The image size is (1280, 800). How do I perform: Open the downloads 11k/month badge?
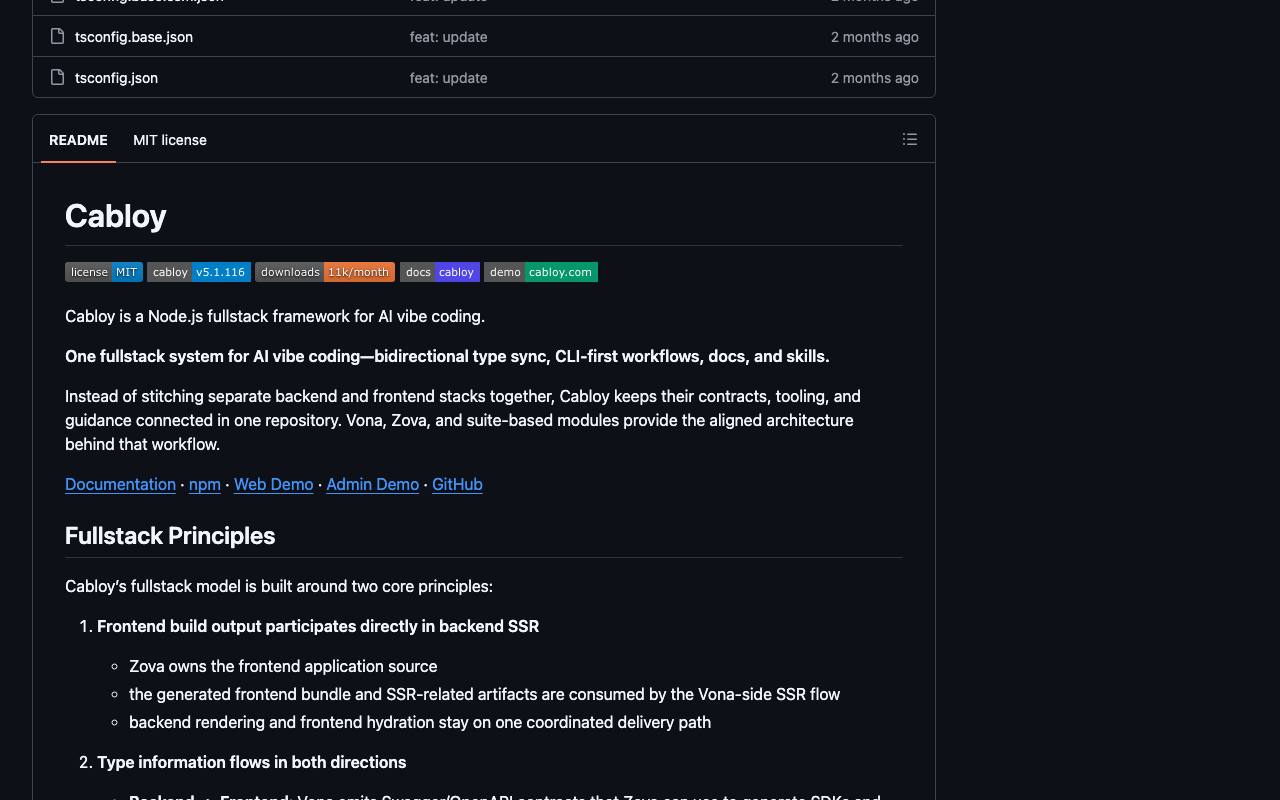point(325,272)
